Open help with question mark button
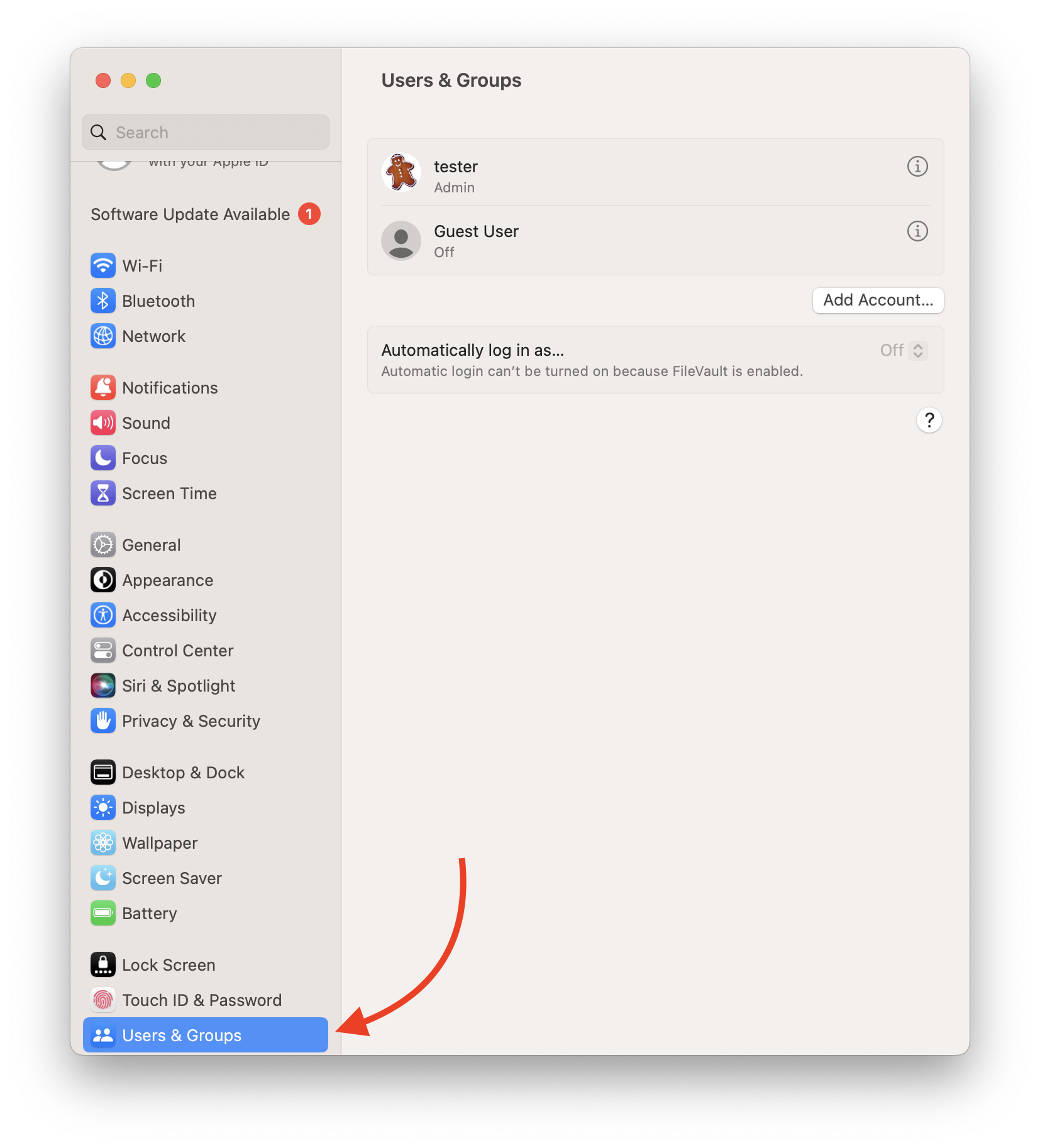Screen dimensions: 1040x1148 (929, 420)
